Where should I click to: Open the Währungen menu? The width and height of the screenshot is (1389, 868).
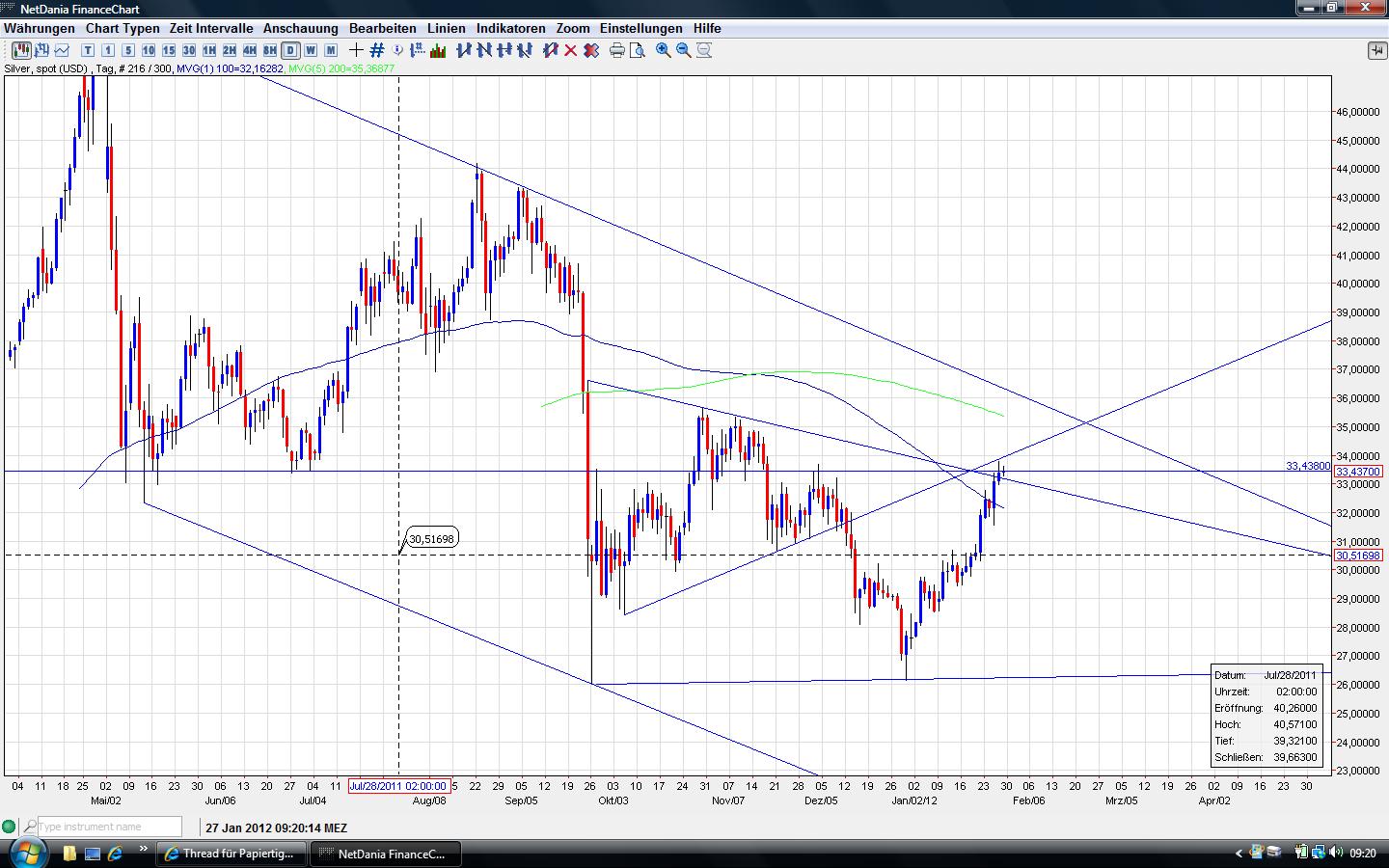click(x=40, y=29)
